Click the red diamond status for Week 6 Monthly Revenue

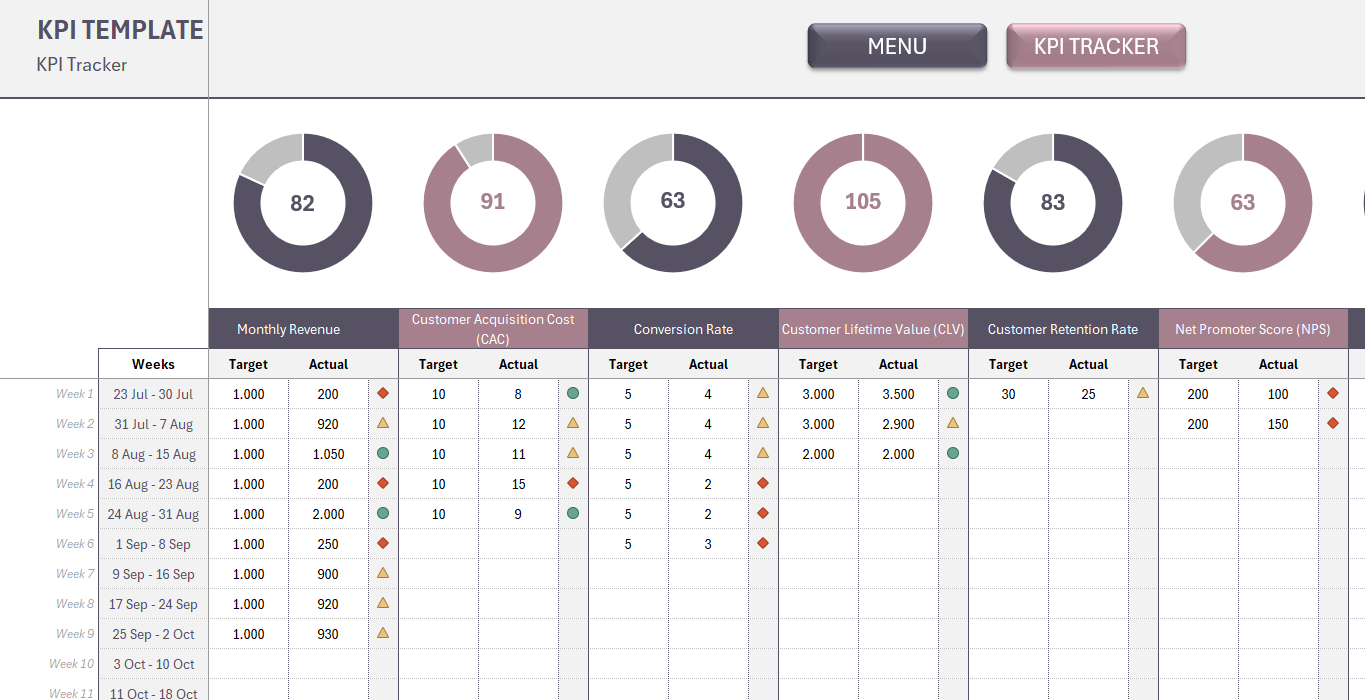click(383, 544)
